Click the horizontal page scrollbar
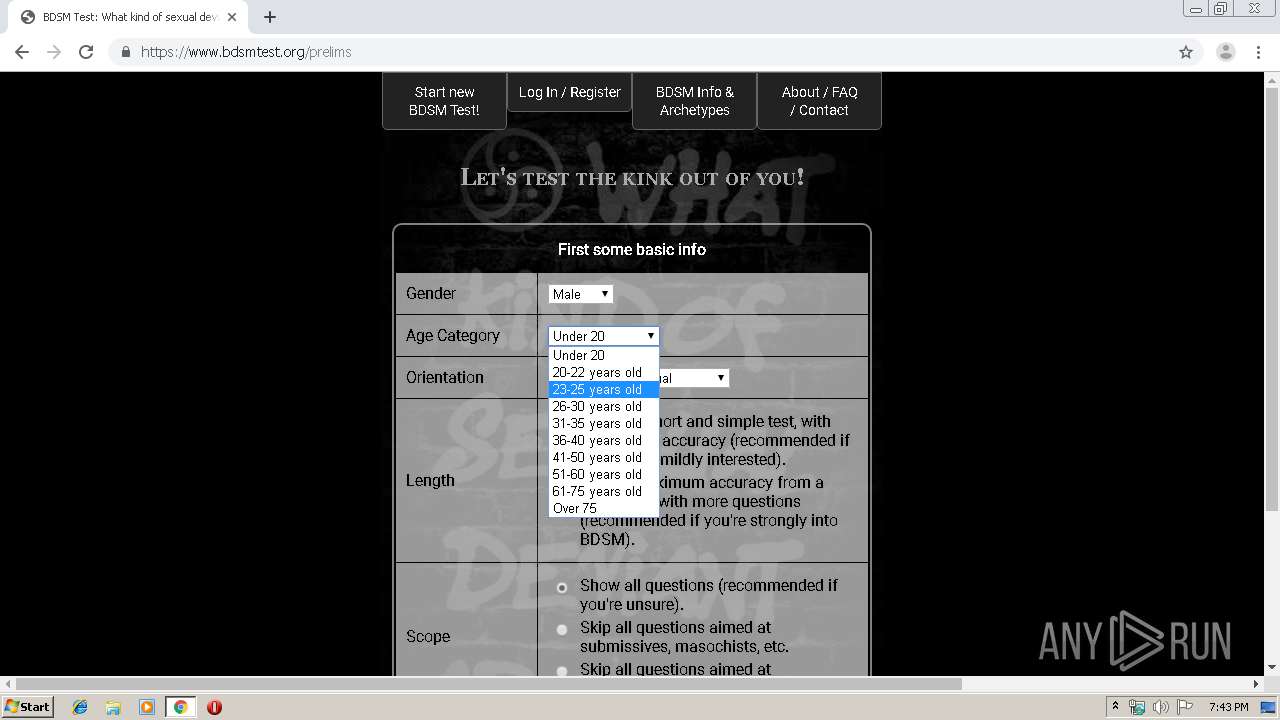 488,684
